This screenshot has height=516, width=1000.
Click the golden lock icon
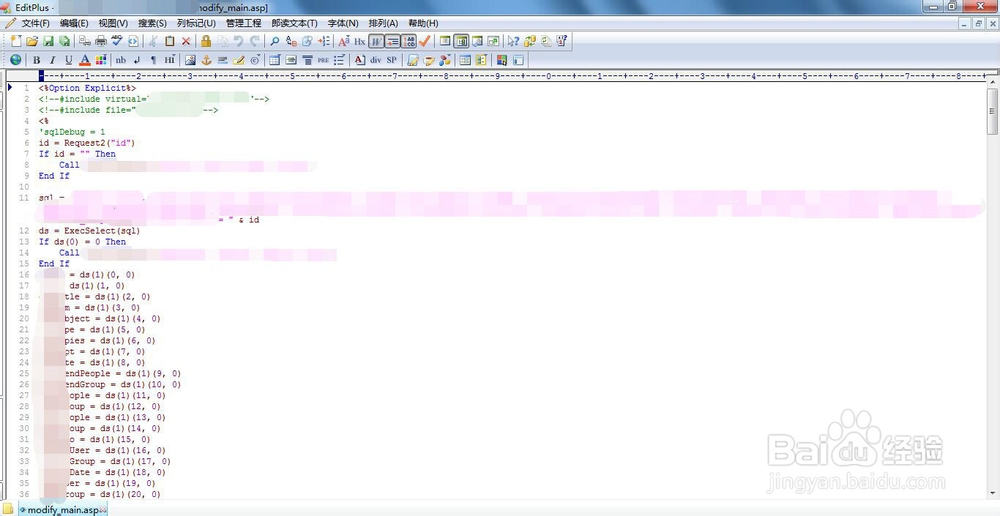coord(206,41)
